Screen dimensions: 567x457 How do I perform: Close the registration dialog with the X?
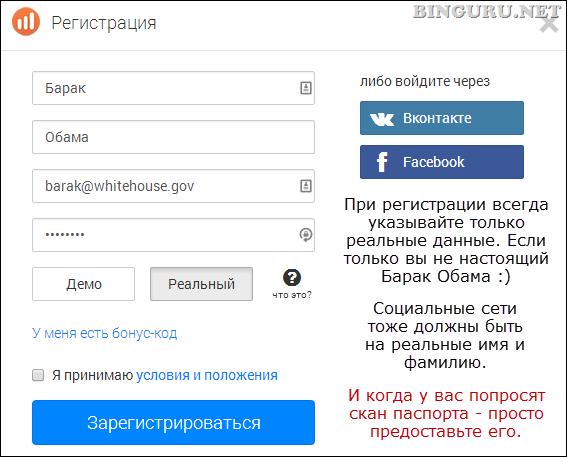[549, 25]
